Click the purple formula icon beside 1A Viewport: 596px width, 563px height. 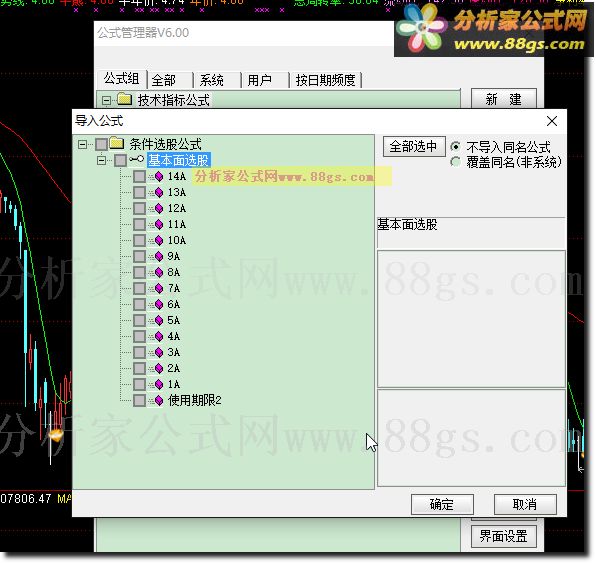[x=159, y=384]
